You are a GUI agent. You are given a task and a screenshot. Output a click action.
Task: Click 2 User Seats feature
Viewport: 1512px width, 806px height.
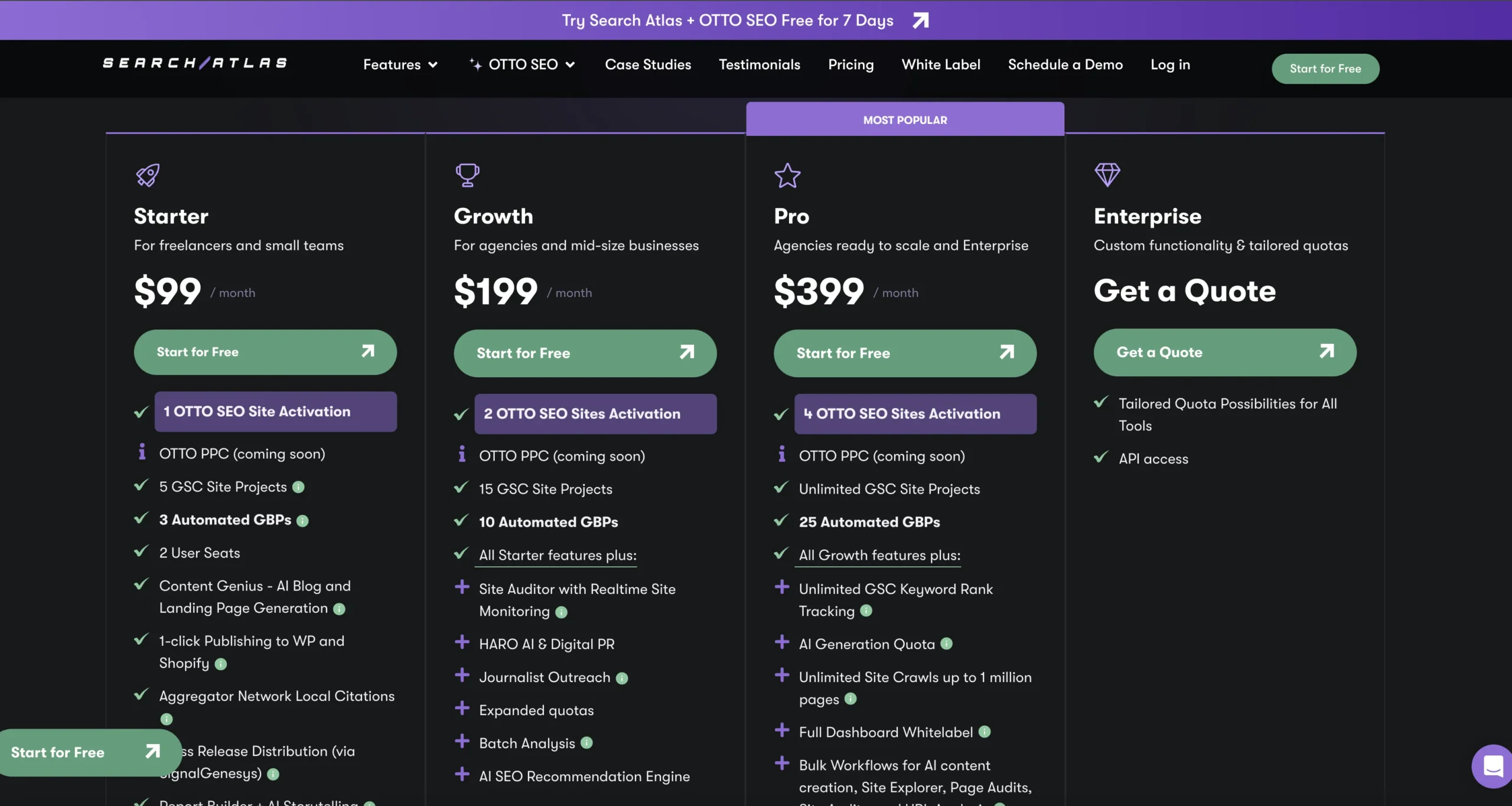coord(200,553)
